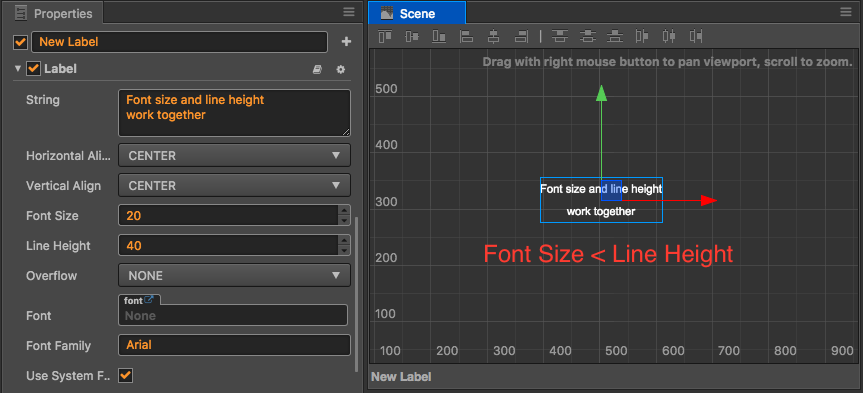Click New Label in Scene footer
Image resolution: width=863 pixels, height=393 pixels.
[x=401, y=377]
